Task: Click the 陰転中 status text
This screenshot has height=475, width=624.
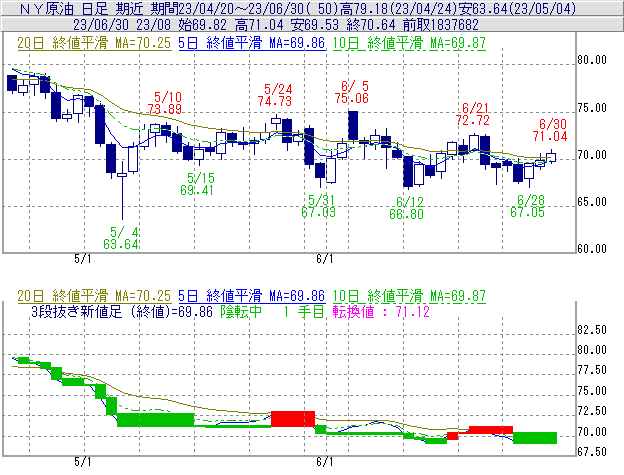Action: [x=242, y=311]
